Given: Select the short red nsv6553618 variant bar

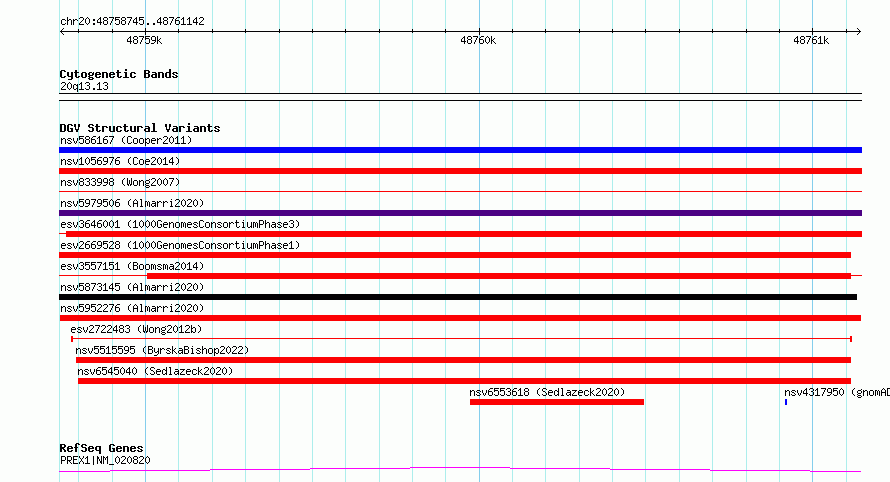Looking at the screenshot, I should click(x=557, y=402).
